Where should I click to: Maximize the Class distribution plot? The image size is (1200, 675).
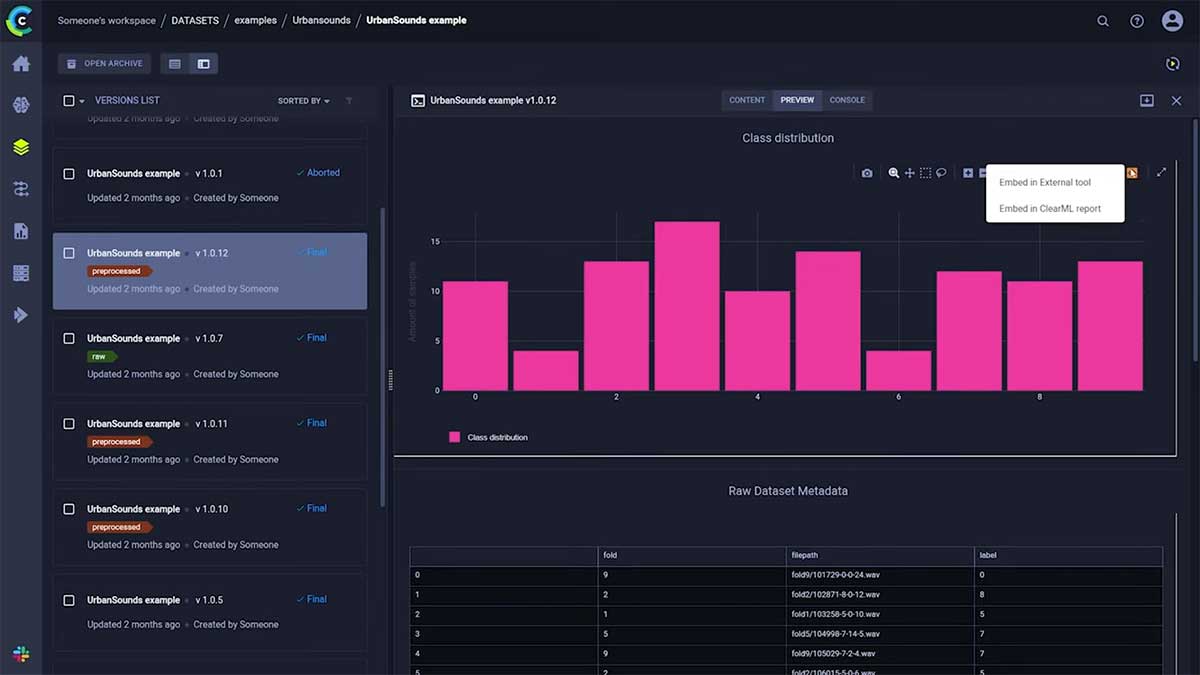click(x=1161, y=172)
